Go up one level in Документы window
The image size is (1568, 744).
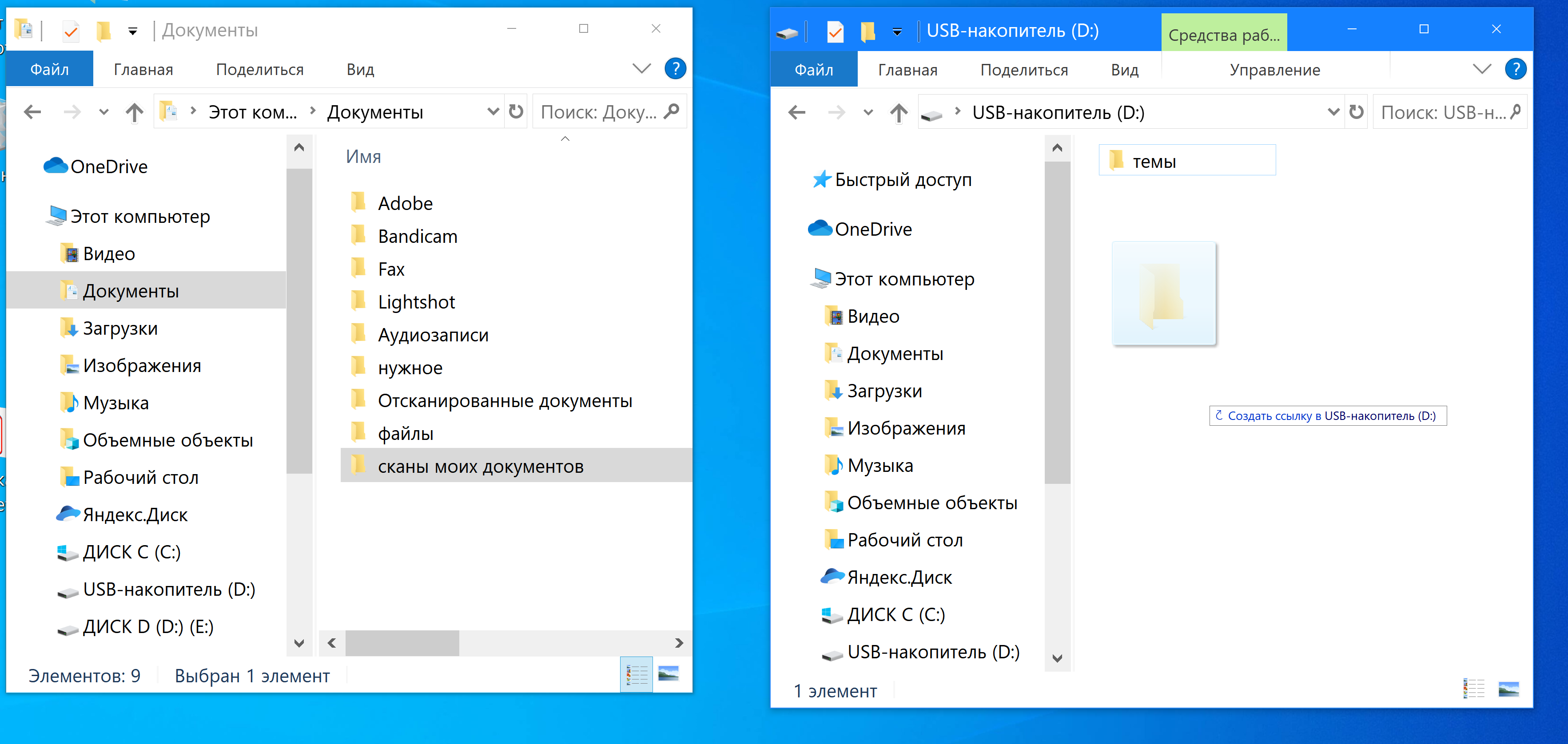coord(135,112)
